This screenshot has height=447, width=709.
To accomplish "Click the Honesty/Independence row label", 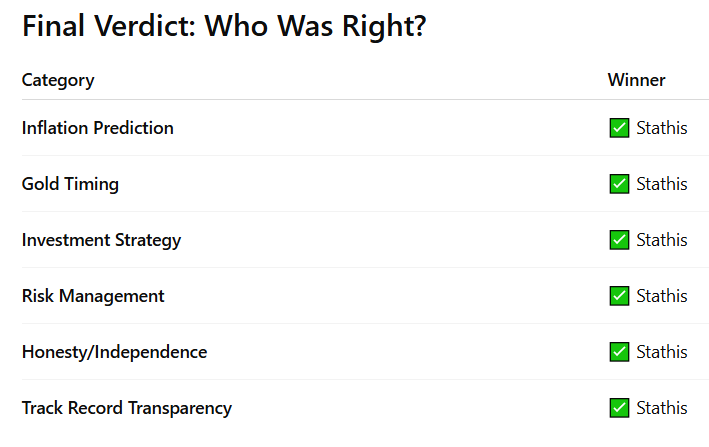I will (x=114, y=353).
